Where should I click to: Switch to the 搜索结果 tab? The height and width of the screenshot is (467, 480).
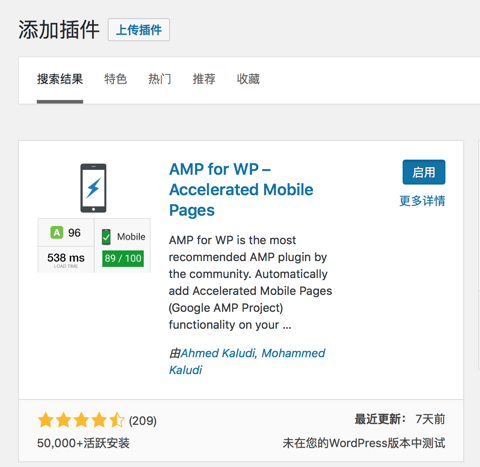[60, 79]
